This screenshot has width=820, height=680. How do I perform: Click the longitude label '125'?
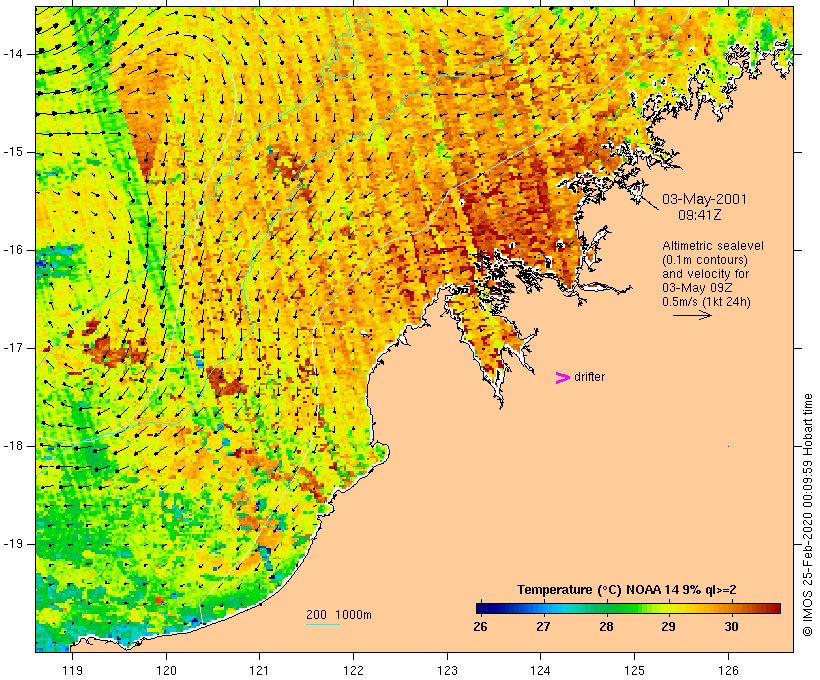tap(634, 670)
